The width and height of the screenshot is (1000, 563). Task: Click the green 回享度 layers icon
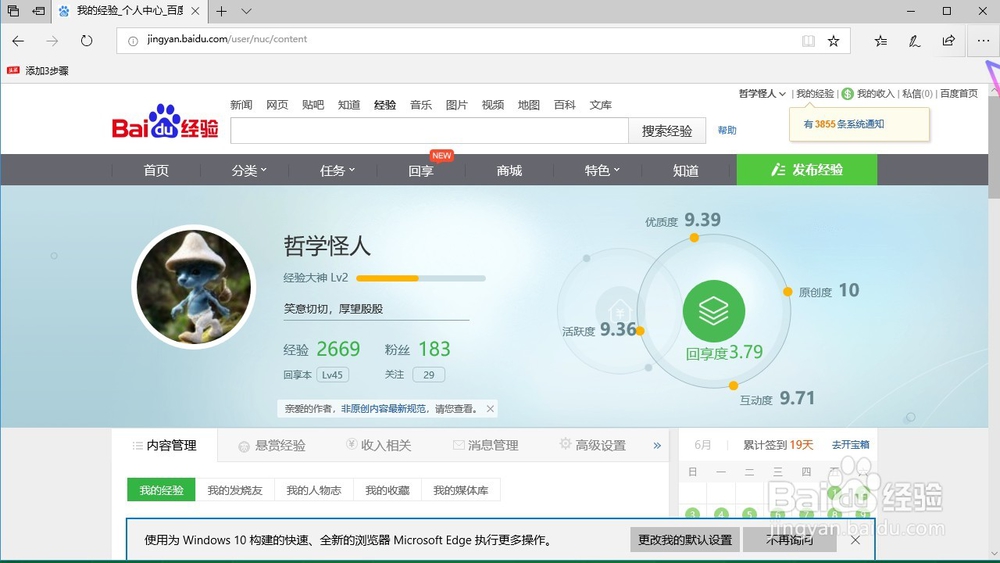tap(714, 311)
